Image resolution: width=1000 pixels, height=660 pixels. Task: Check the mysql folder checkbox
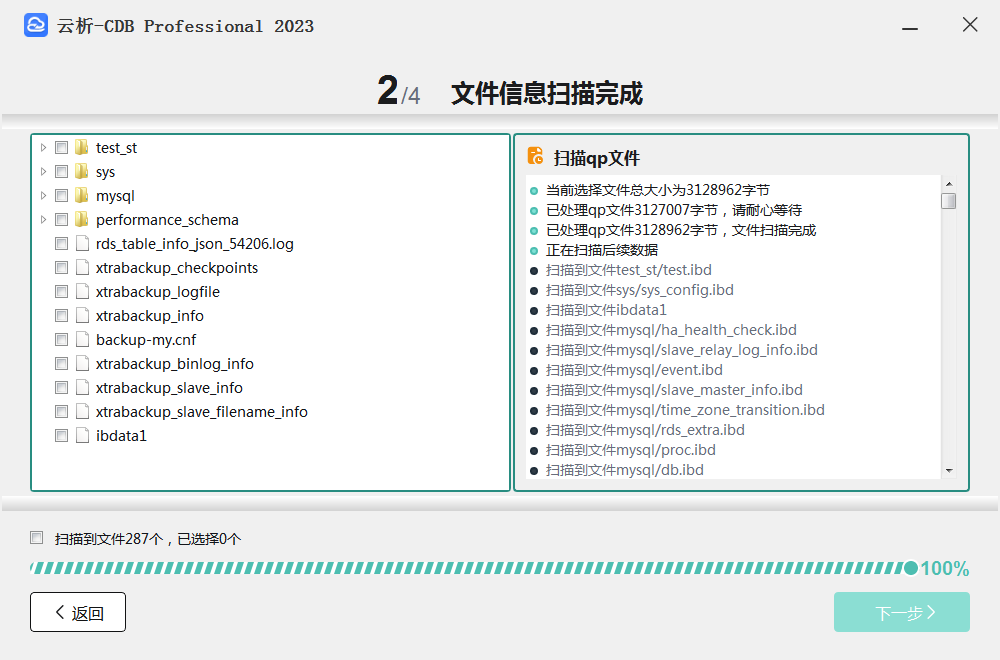click(61, 196)
